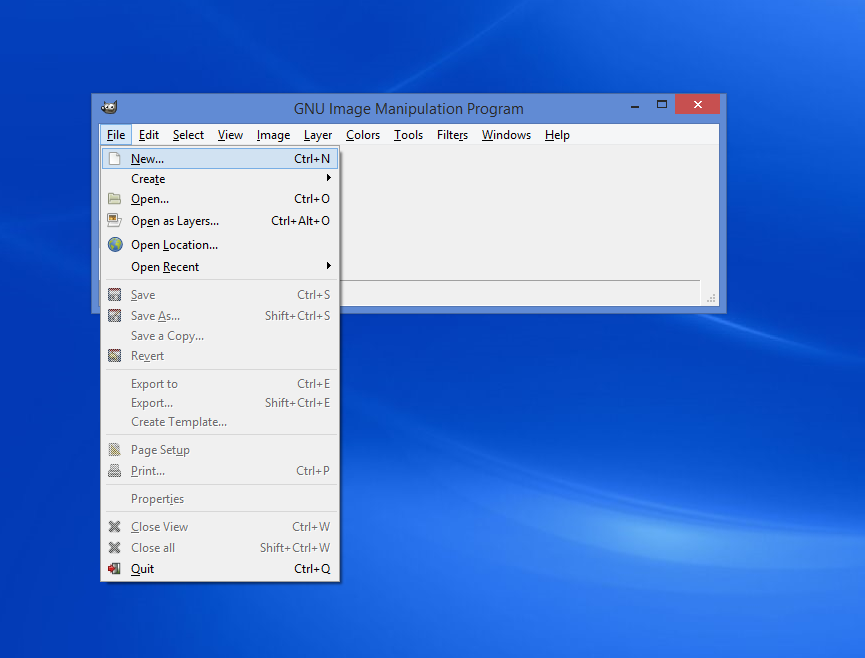This screenshot has height=658, width=865.
Task: Expand the Open Recent submenu arrow
Action: click(x=329, y=266)
